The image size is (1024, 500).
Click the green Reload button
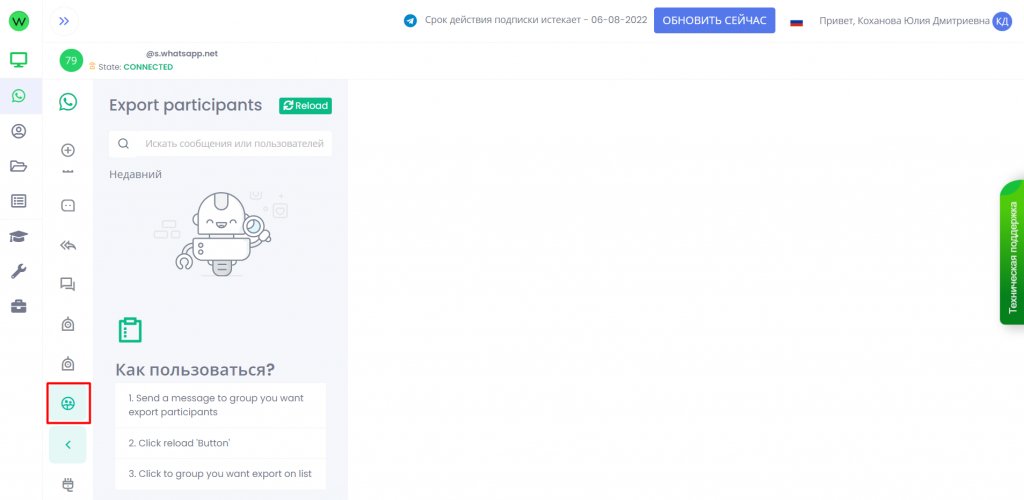click(x=305, y=106)
